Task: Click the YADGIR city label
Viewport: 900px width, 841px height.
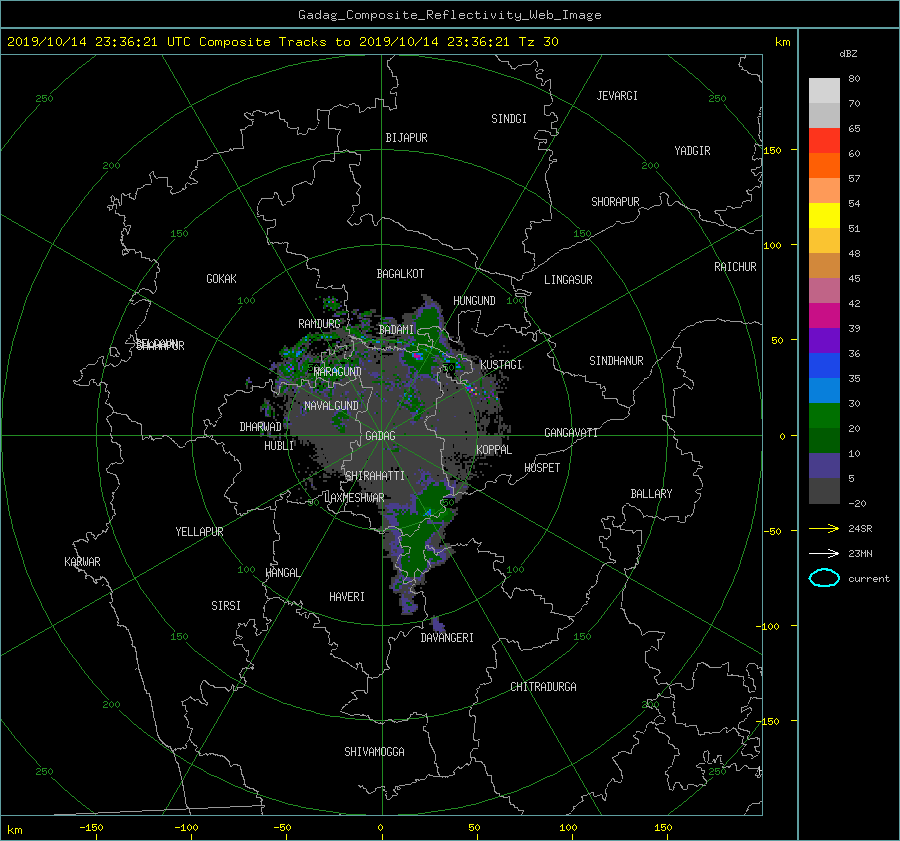Action: [692, 151]
